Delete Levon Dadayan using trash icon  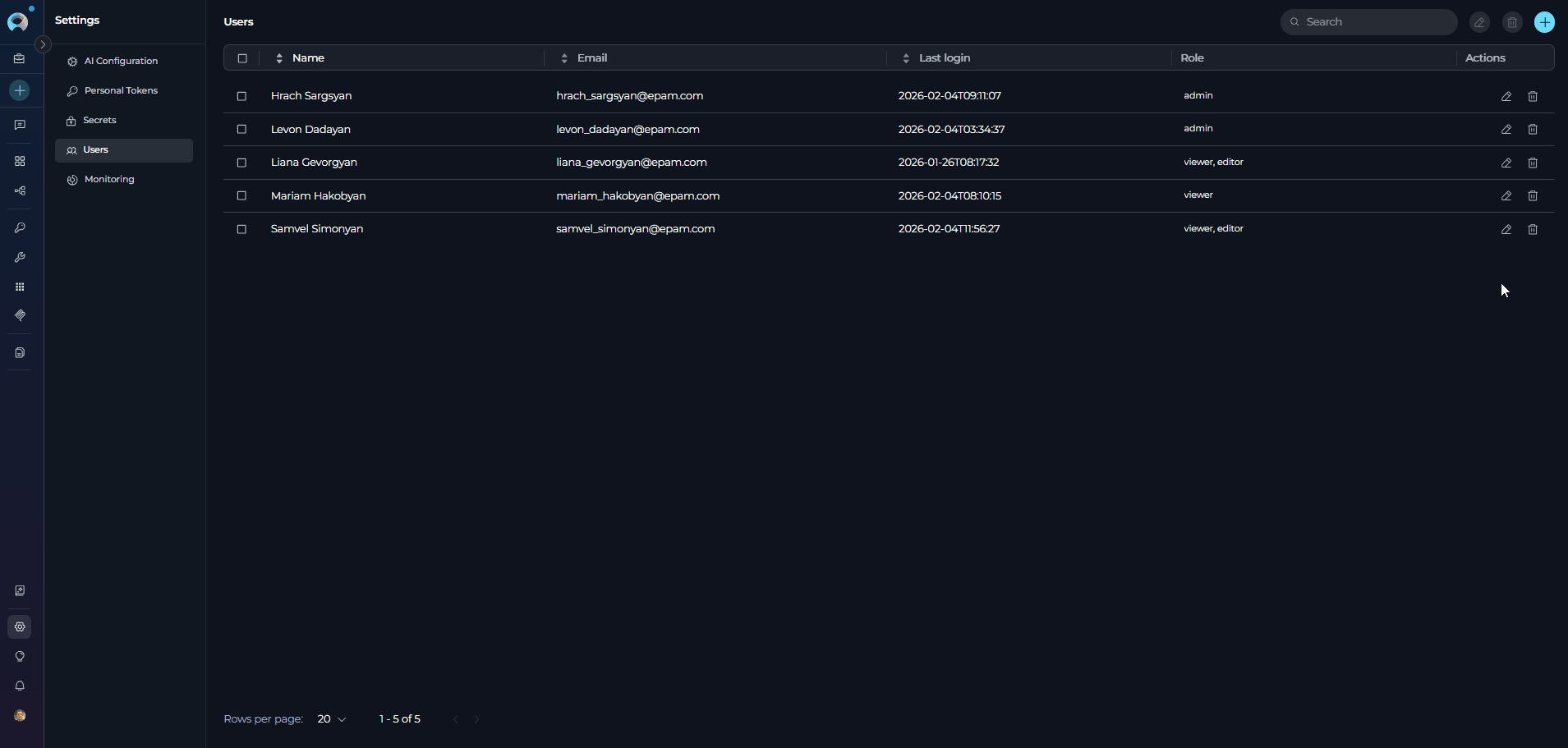point(1532,130)
